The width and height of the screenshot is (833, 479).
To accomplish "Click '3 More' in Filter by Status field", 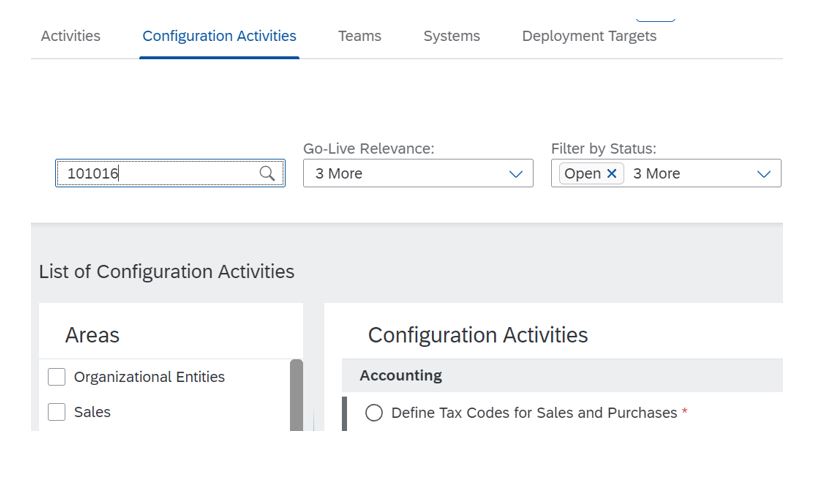I will tap(657, 174).
